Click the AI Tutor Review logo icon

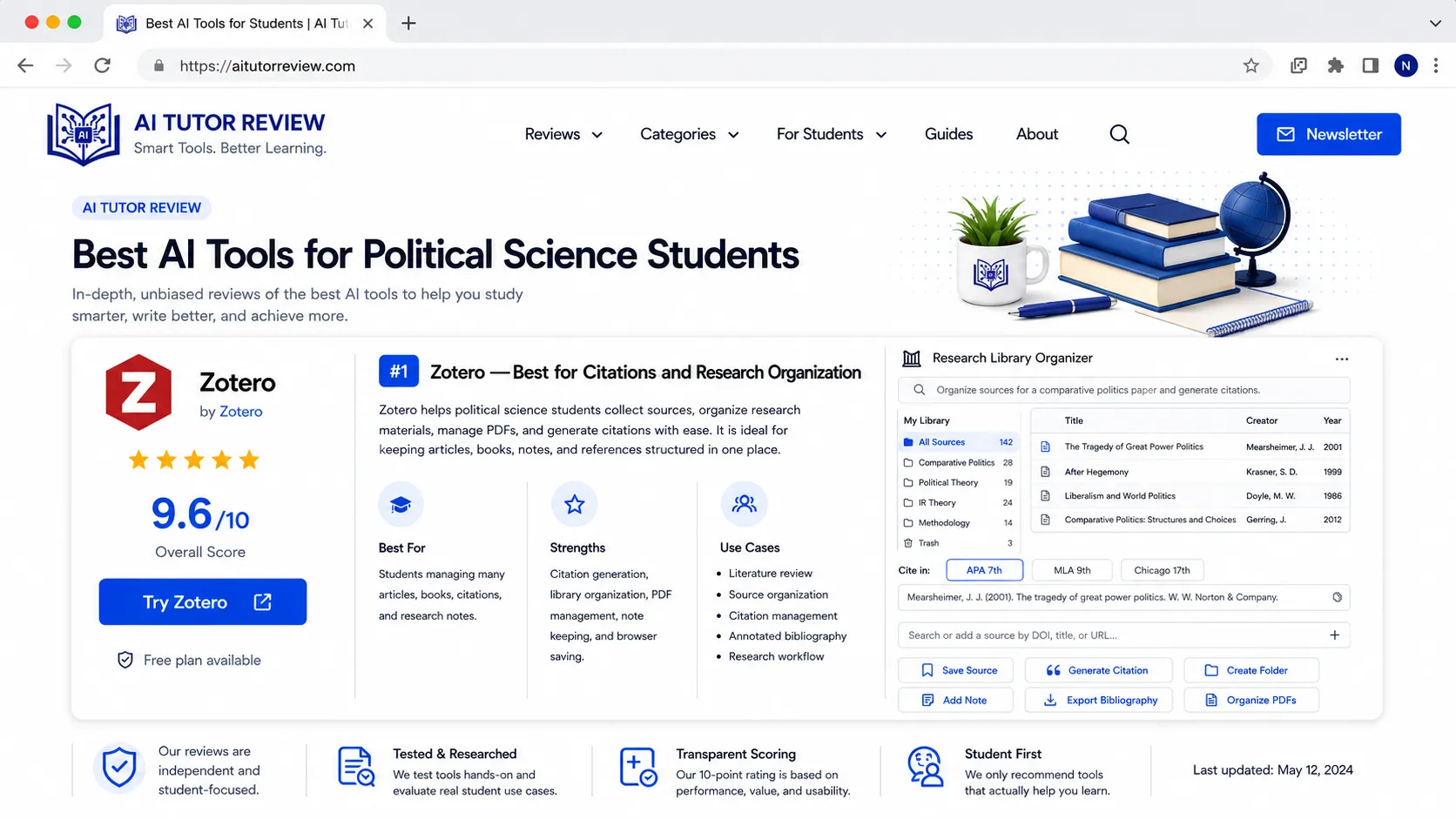coord(84,134)
